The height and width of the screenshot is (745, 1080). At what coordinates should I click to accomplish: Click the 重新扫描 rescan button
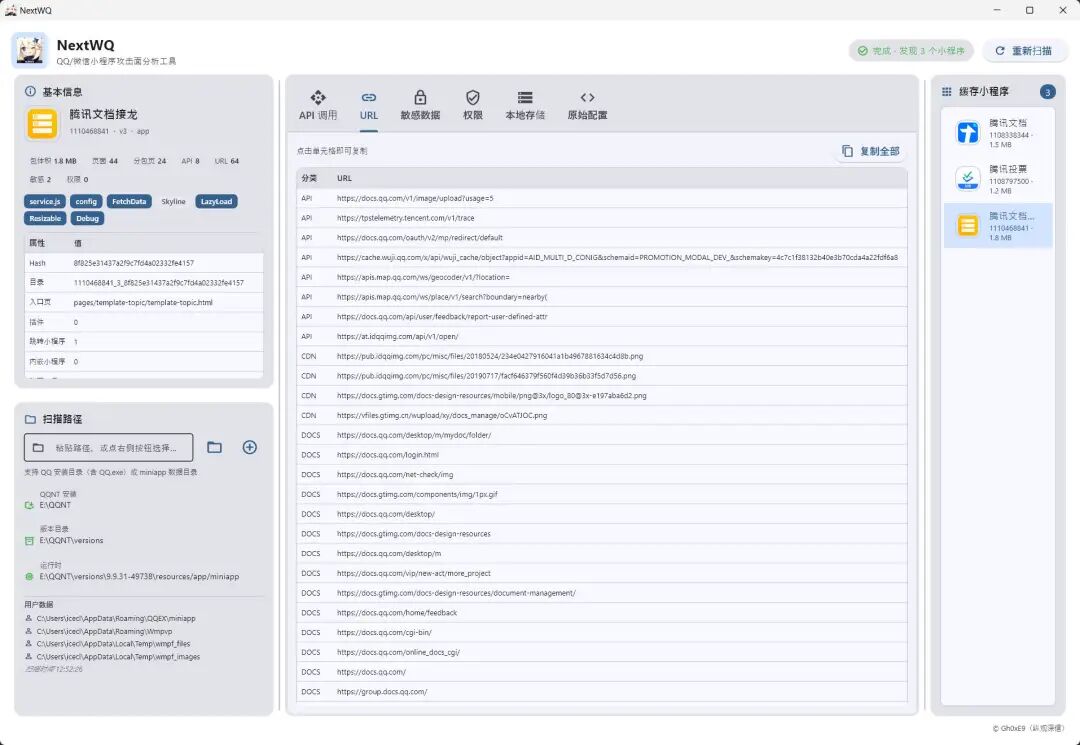point(1024,51)
